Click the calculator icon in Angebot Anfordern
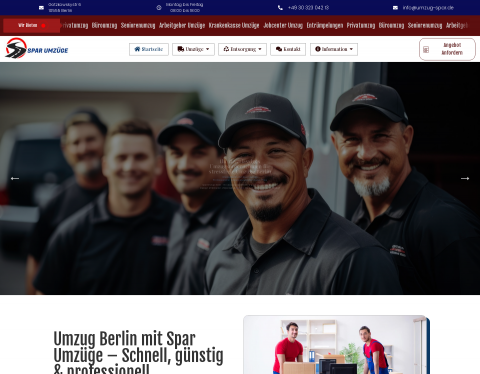This screenshot has width=480, height=374. coord(426,50)
